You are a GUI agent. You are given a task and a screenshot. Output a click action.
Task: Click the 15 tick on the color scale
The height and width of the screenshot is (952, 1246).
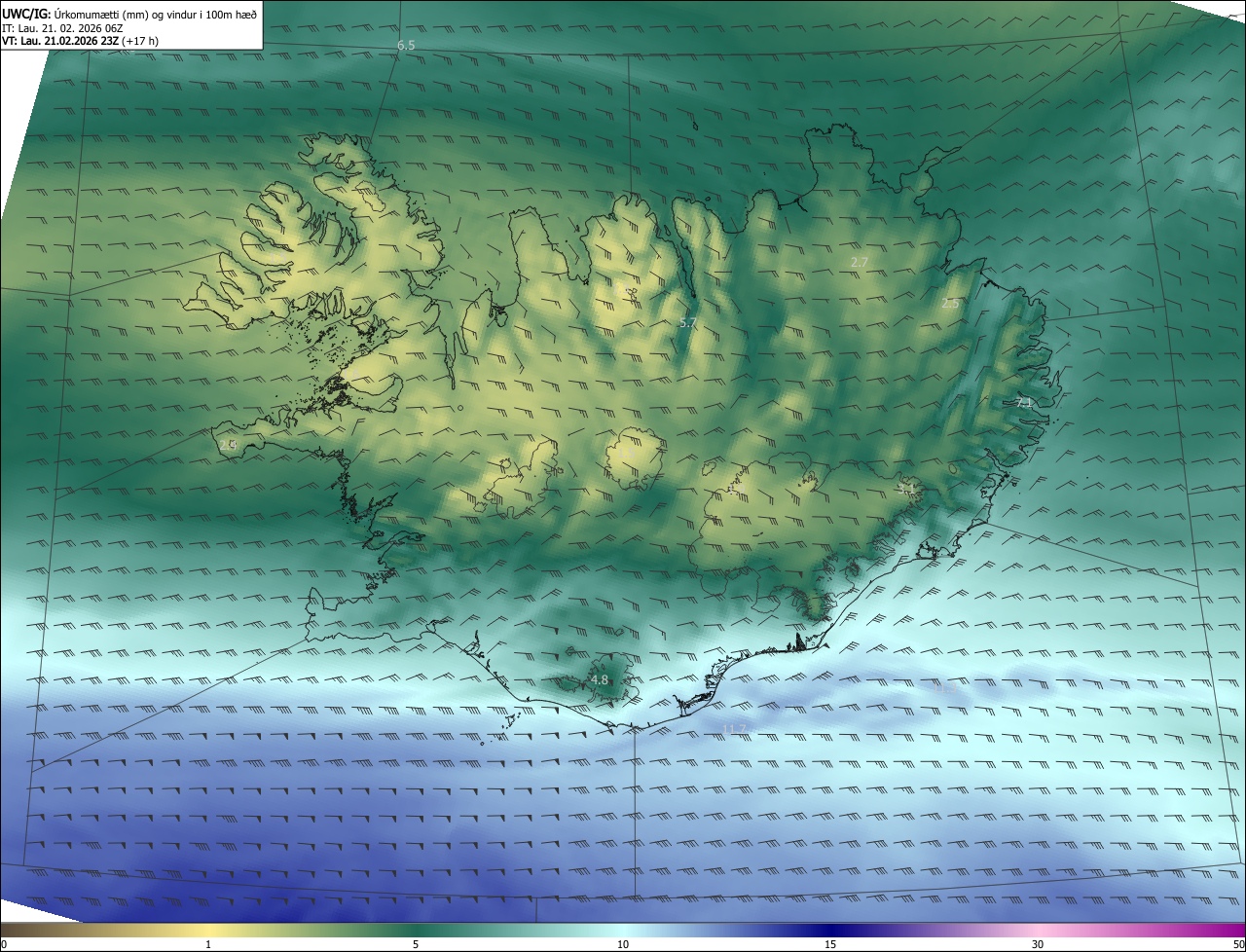pos(830,944)
